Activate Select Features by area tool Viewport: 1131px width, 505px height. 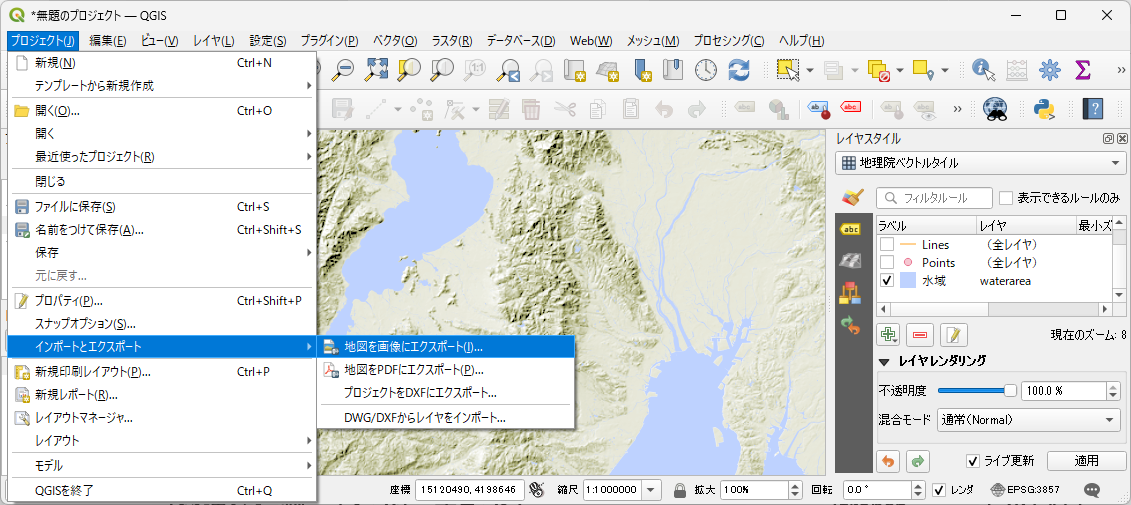tap(788, 69)
